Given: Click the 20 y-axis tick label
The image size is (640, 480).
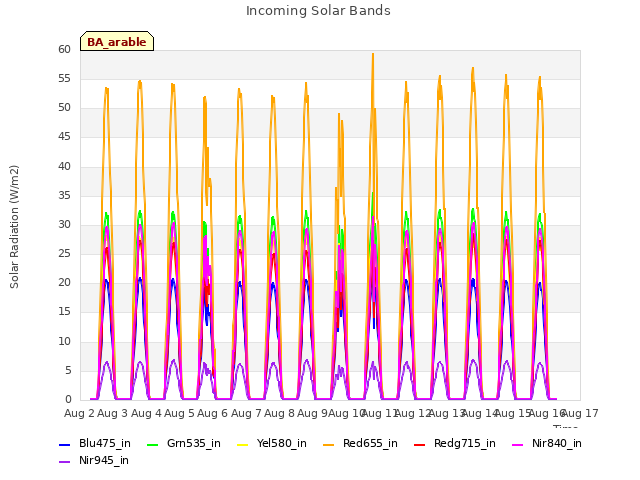Looking at the screenshot, I should click(x=64, y=282).
